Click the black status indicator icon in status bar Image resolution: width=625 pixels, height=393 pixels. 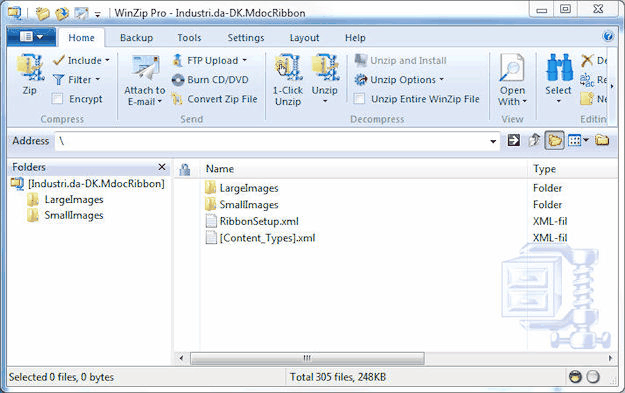[575, 377]
